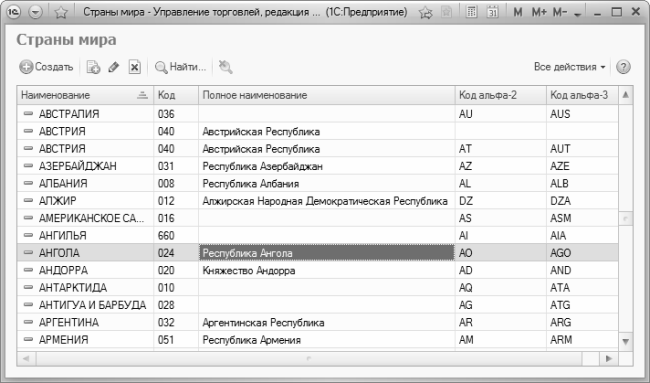Click Код альфа-2 column header
The width and height of the screenshot is (650, 383).
[501, 95]
